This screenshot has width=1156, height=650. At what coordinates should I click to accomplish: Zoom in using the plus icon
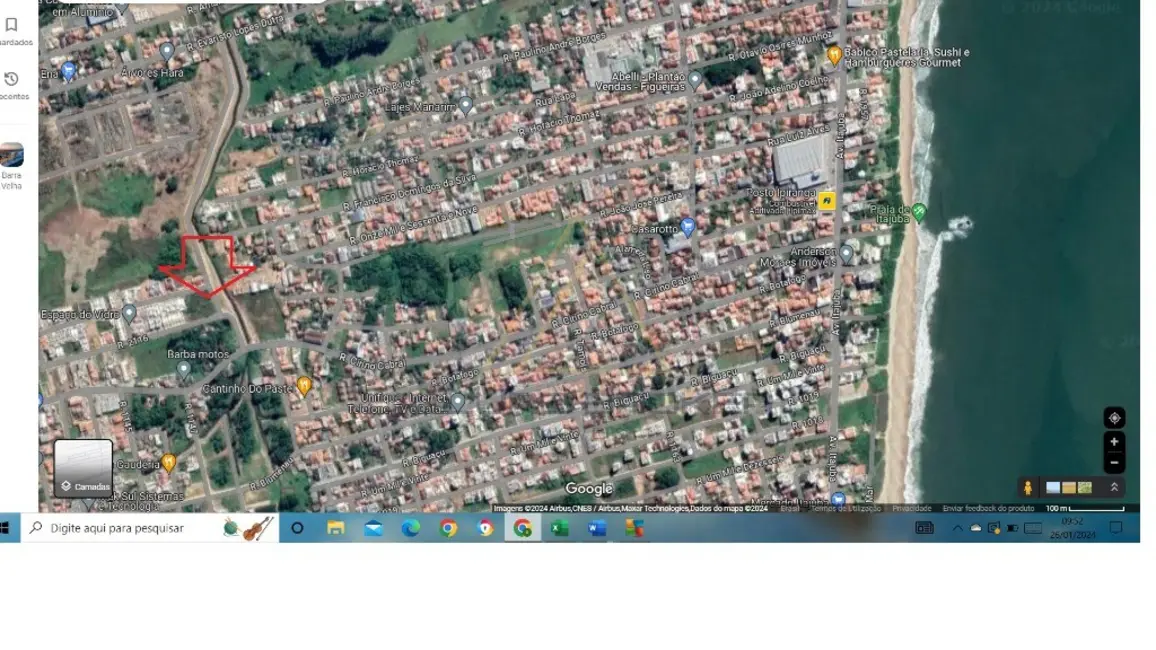click(x=1115, y=440)
